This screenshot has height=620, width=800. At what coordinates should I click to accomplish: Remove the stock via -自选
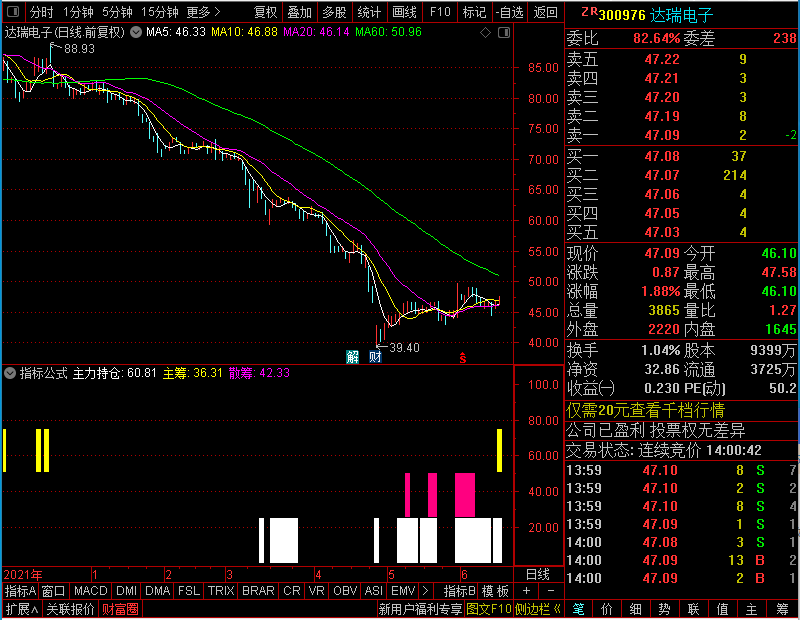coord(509,12)
